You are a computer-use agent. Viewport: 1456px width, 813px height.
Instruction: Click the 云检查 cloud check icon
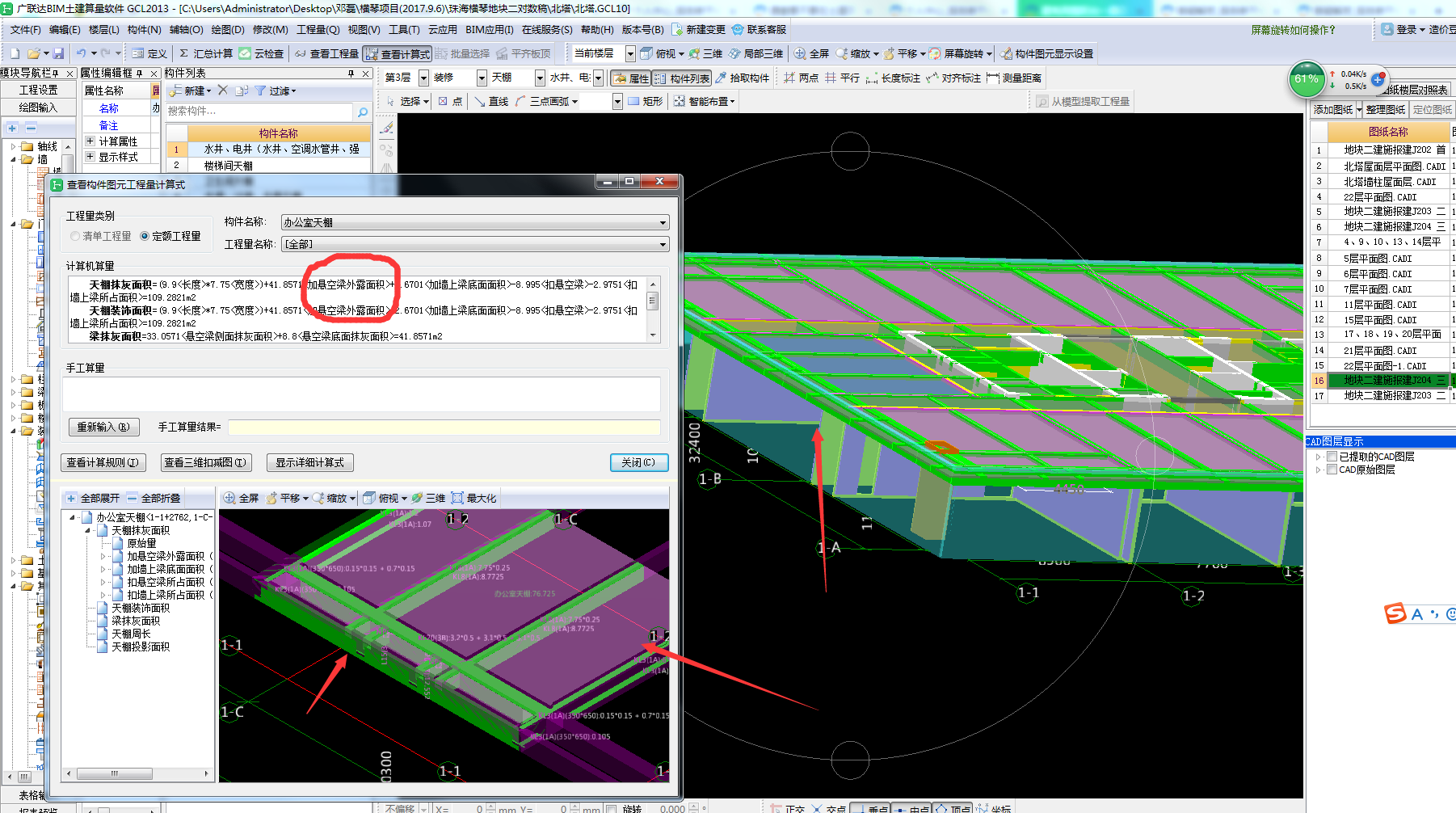(x=245, y=53)
